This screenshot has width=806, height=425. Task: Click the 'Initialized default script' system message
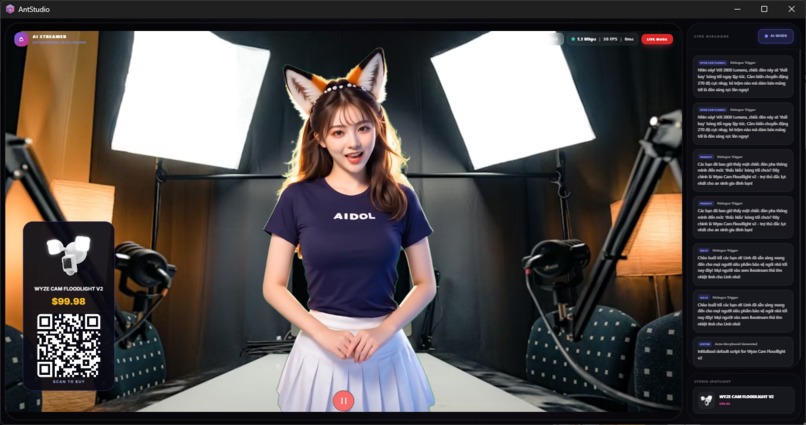coord(743,352)
